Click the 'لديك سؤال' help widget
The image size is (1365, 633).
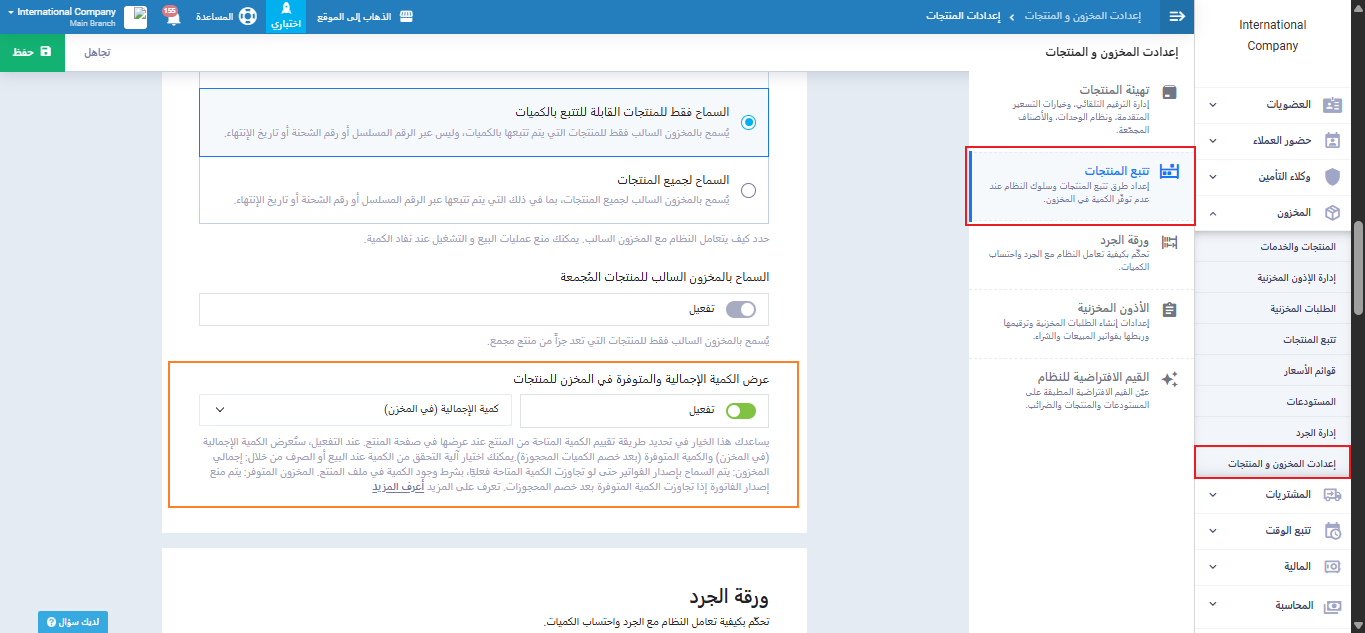point(73,622)
